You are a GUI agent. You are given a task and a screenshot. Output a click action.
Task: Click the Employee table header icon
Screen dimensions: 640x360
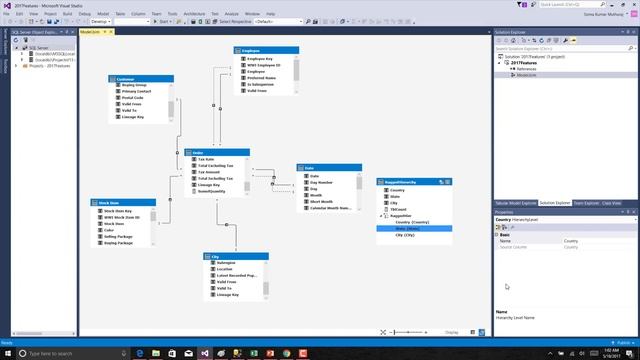pos(238,51)
